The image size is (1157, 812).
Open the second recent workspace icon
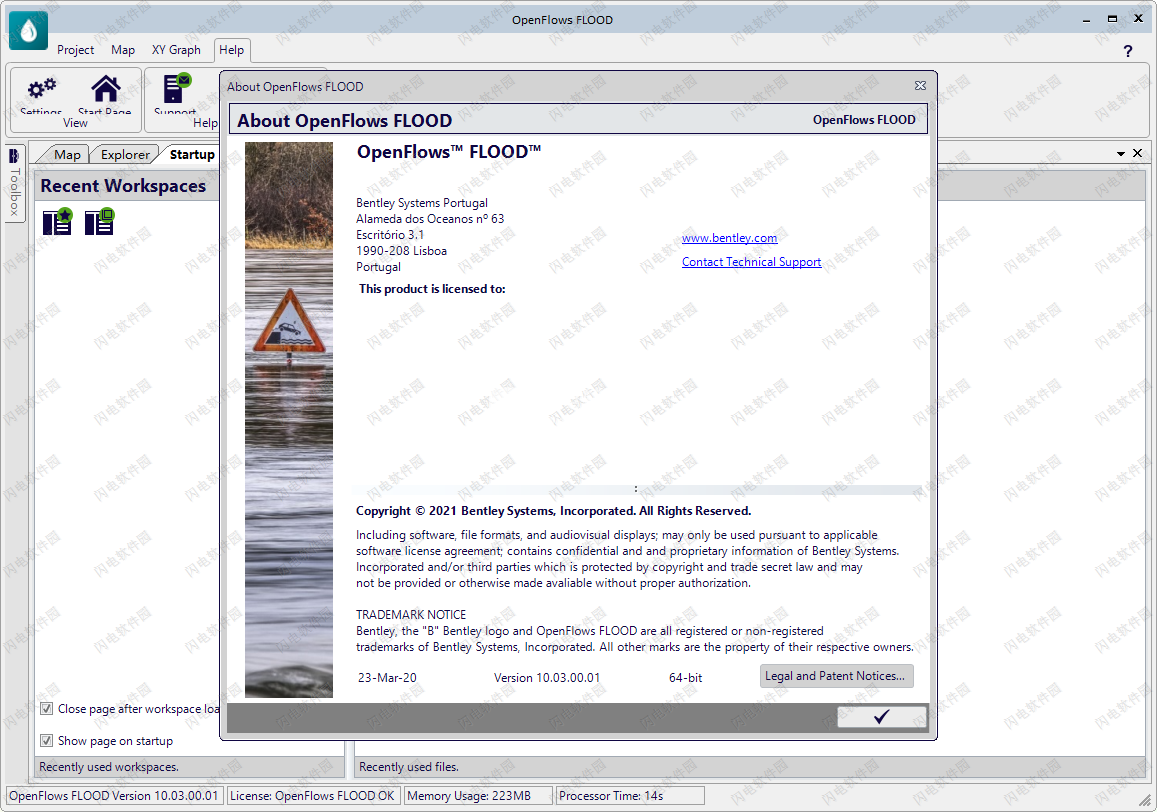[100, 221]
